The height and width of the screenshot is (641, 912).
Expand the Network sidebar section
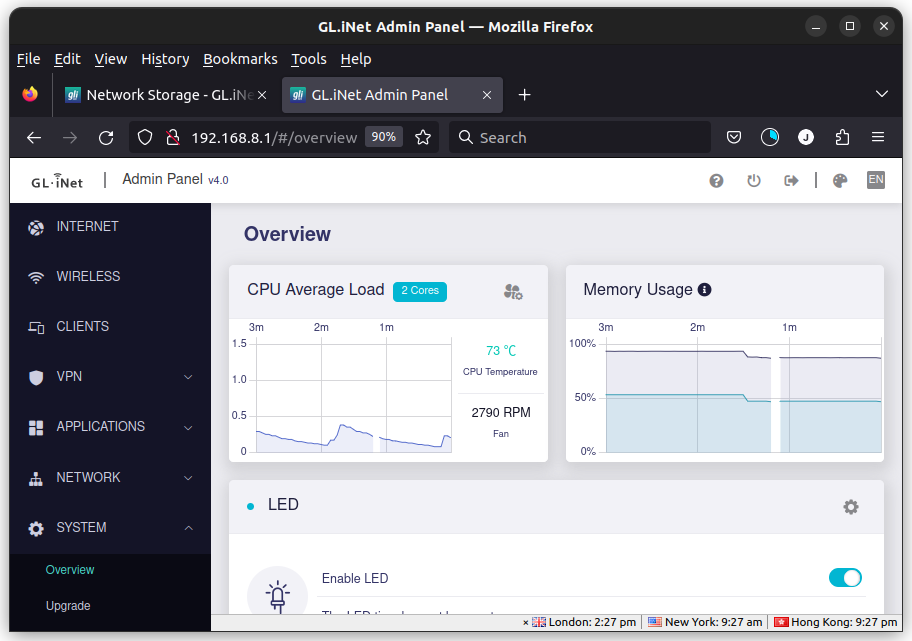(188, 478)
